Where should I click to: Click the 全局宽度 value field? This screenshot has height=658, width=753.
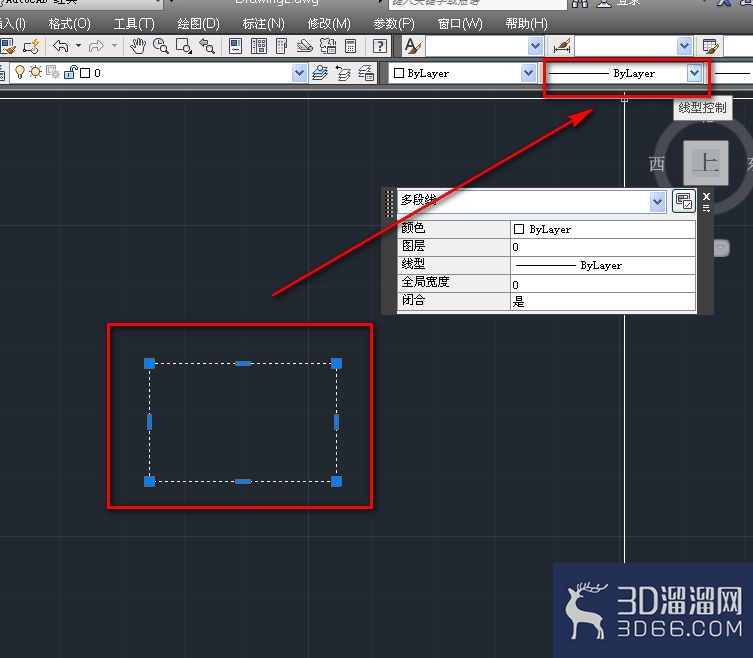(x=603, y=284)
